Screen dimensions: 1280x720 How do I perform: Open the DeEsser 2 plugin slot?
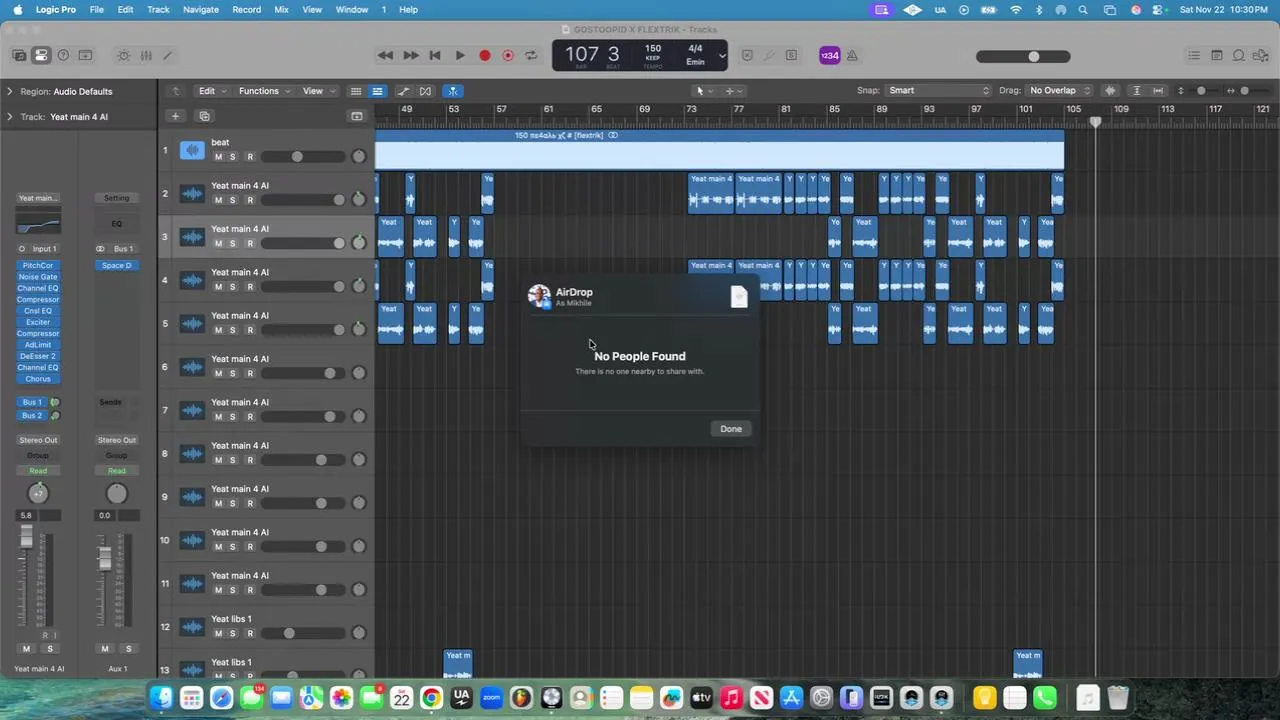click(x=38, y=356)
